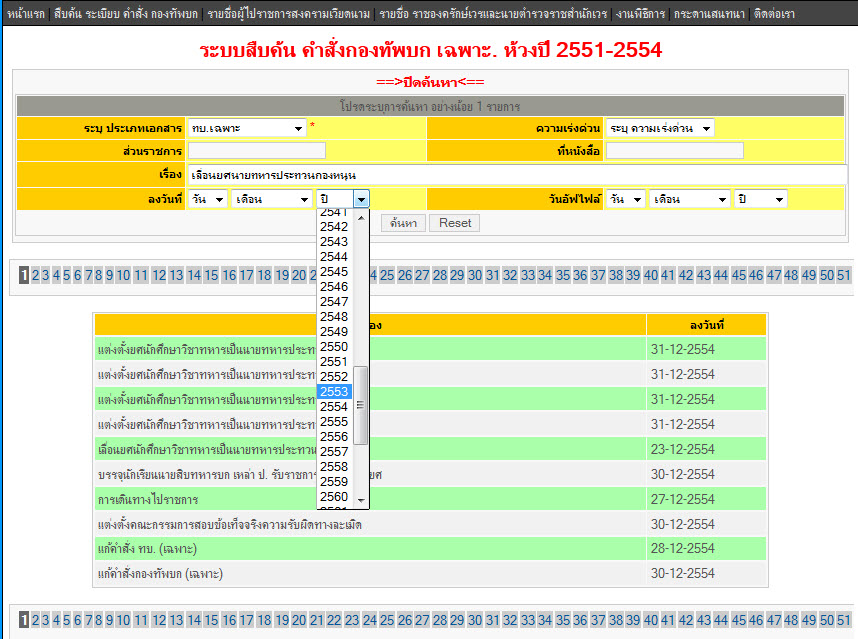Click the year list scrollbar thumb
Screen dimensions: 858x639
361,405
